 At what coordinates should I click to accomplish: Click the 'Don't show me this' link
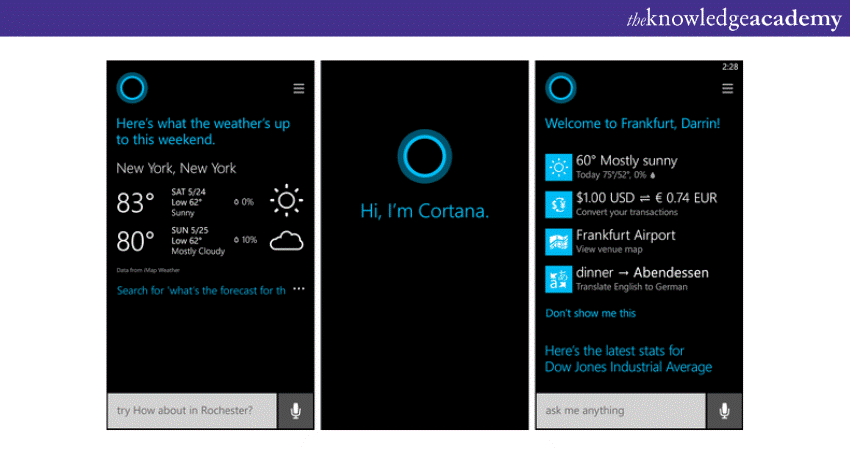click(590, 313)
